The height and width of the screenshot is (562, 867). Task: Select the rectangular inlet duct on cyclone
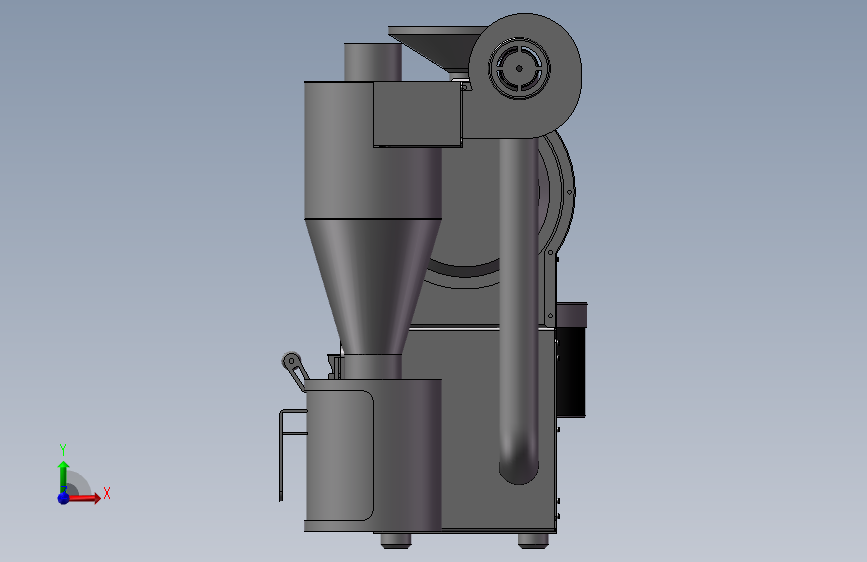(417, 114)
